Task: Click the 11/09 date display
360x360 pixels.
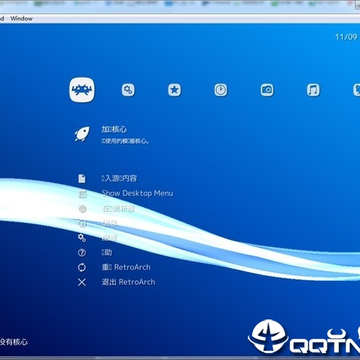Action: pos(346,37)
